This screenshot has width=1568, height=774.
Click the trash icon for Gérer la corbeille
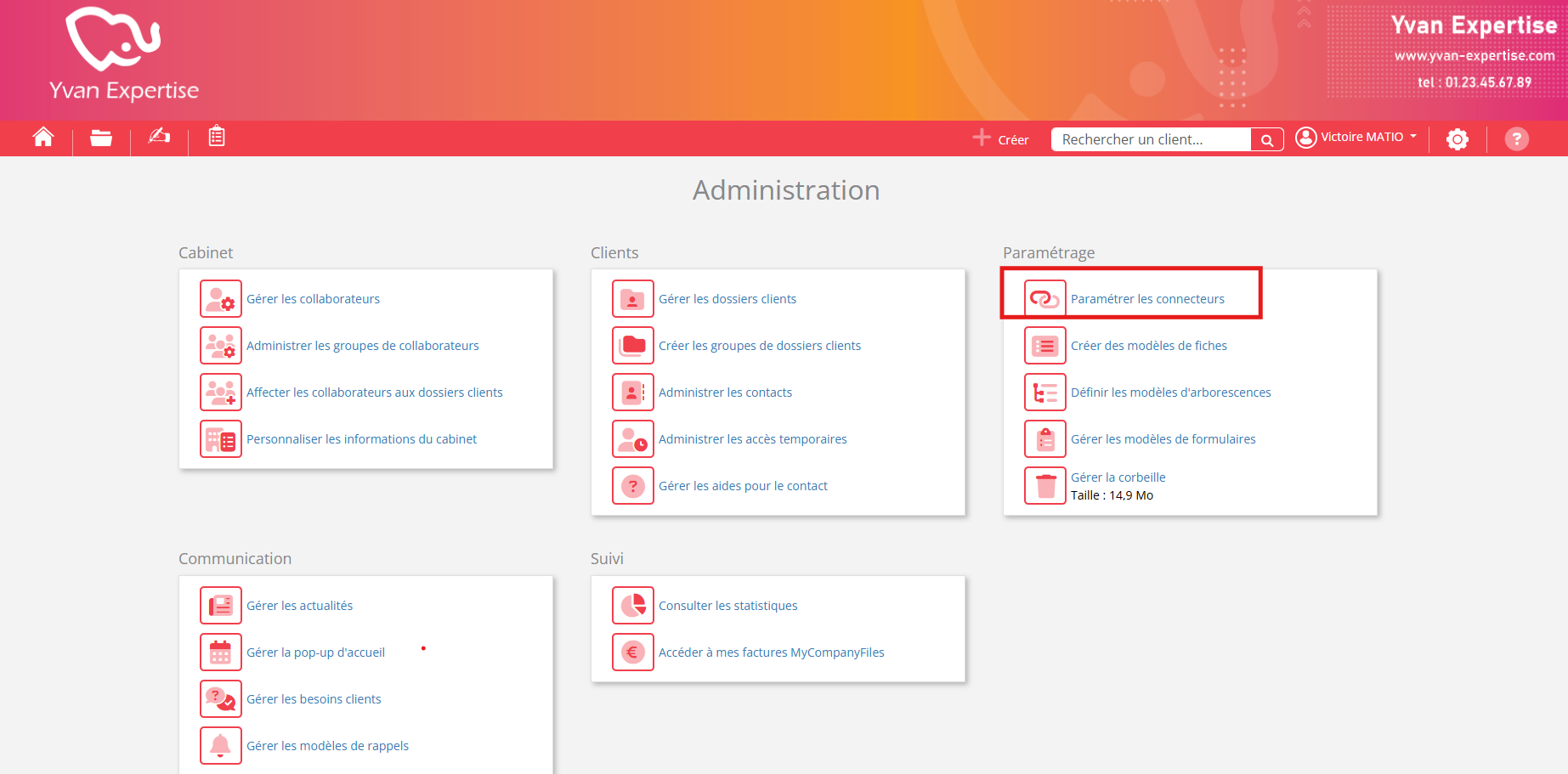(x=1045, y=486)
